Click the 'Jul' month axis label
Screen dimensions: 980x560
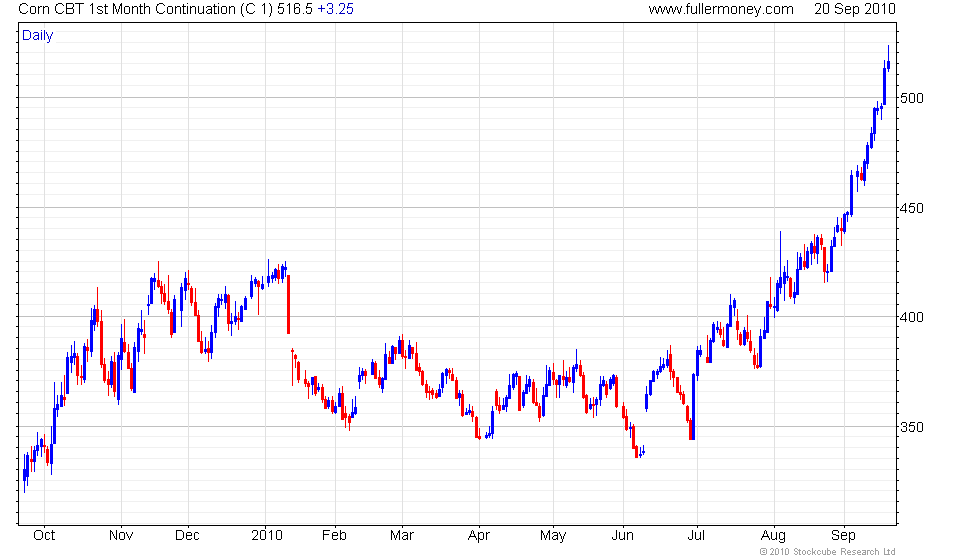click(x=696, y=536)
